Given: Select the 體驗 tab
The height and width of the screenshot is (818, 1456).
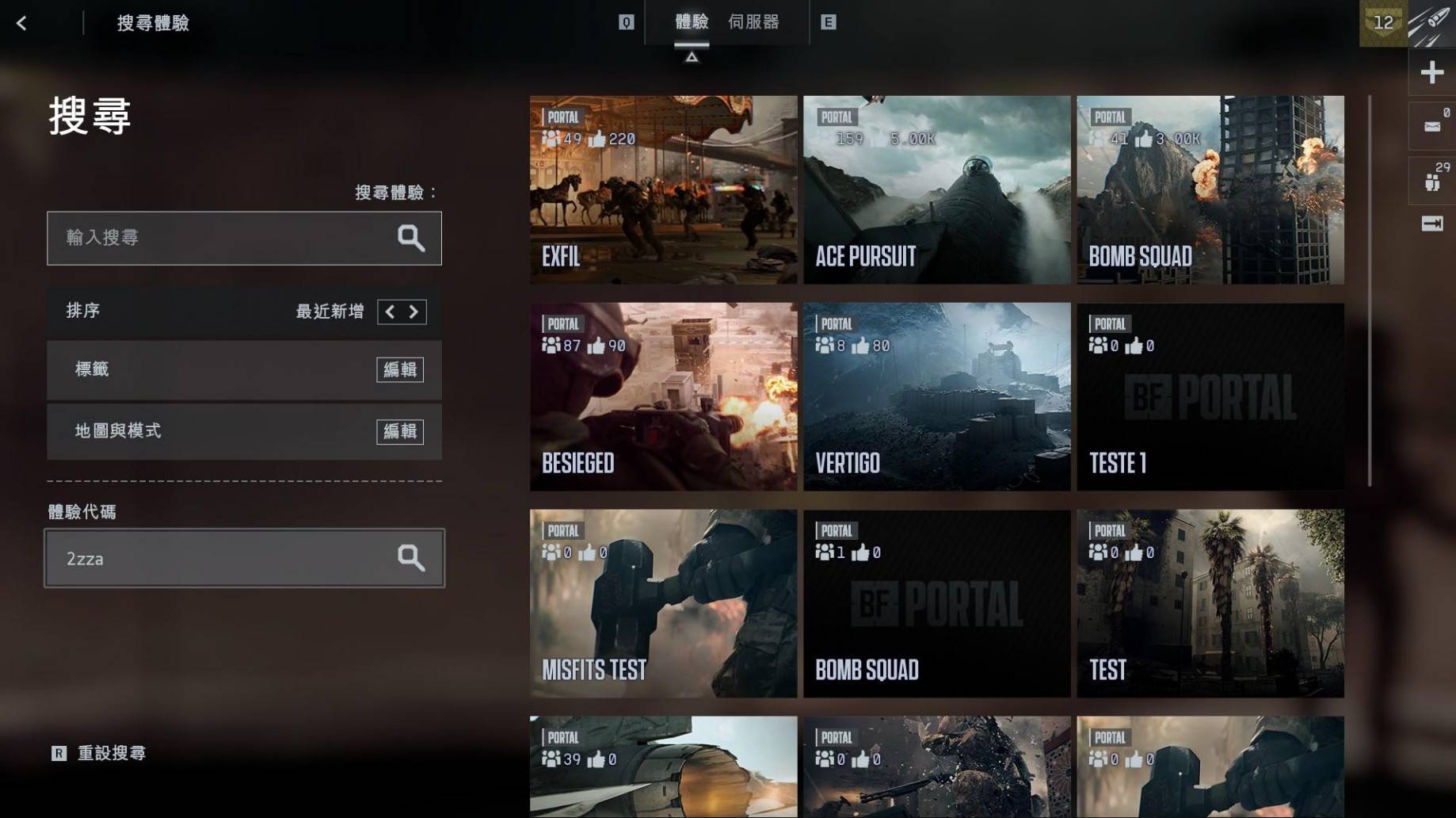Looking at the screenshot, I should (692, 22).
